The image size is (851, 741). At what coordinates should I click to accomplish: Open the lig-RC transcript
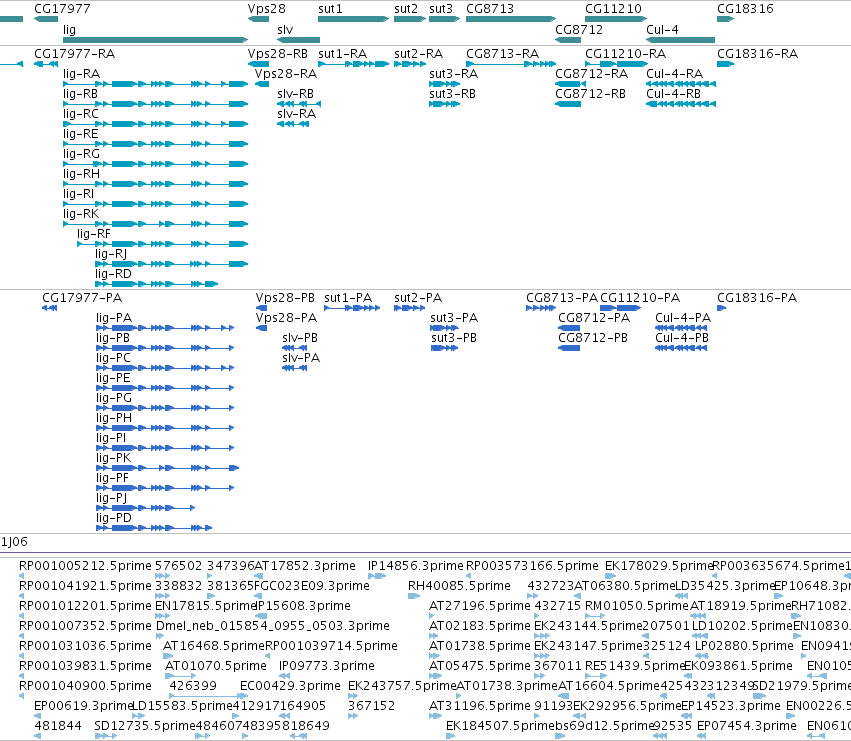(156, 124)
